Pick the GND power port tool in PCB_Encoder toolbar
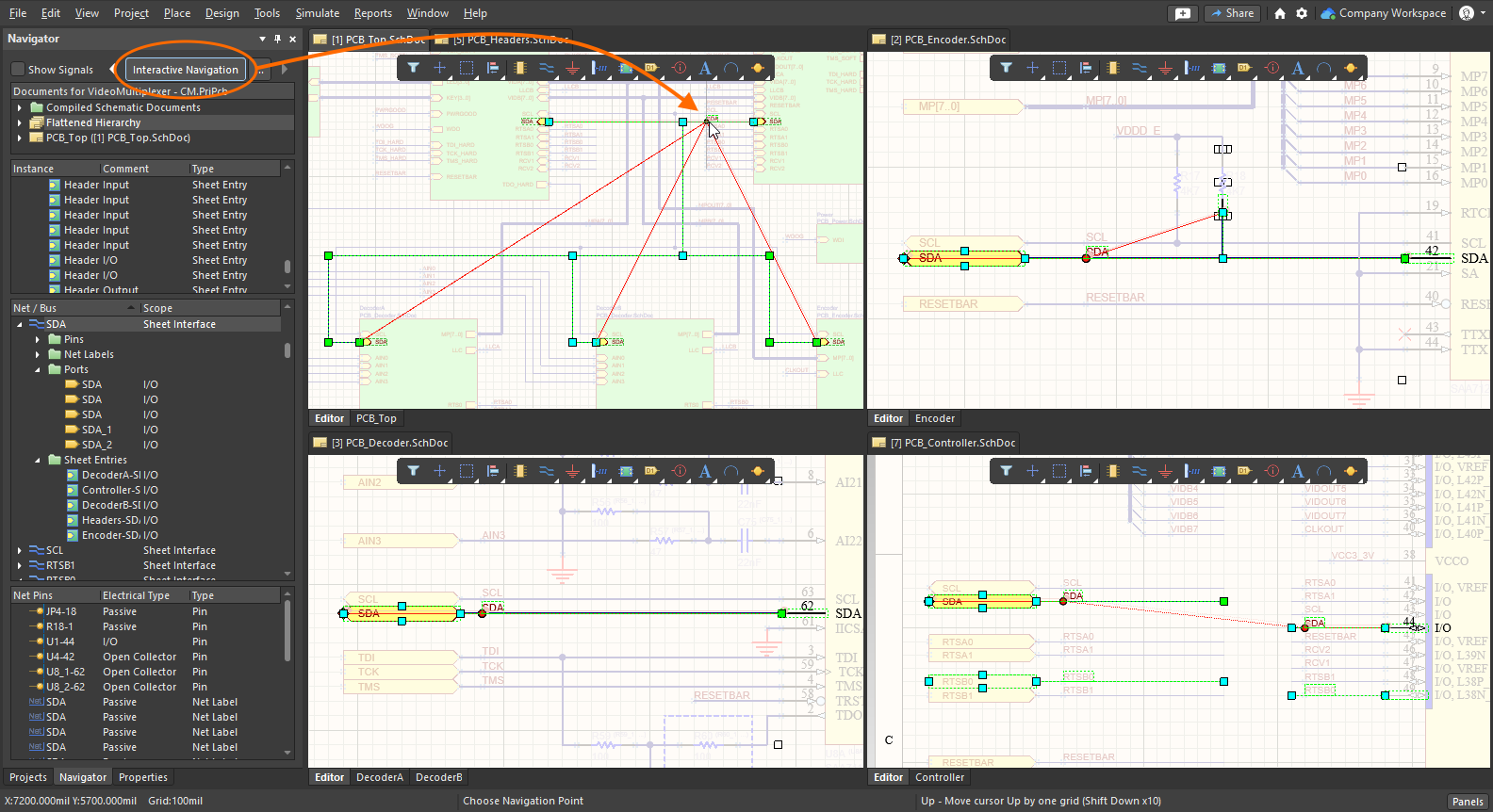 (x=1165, y=68)
